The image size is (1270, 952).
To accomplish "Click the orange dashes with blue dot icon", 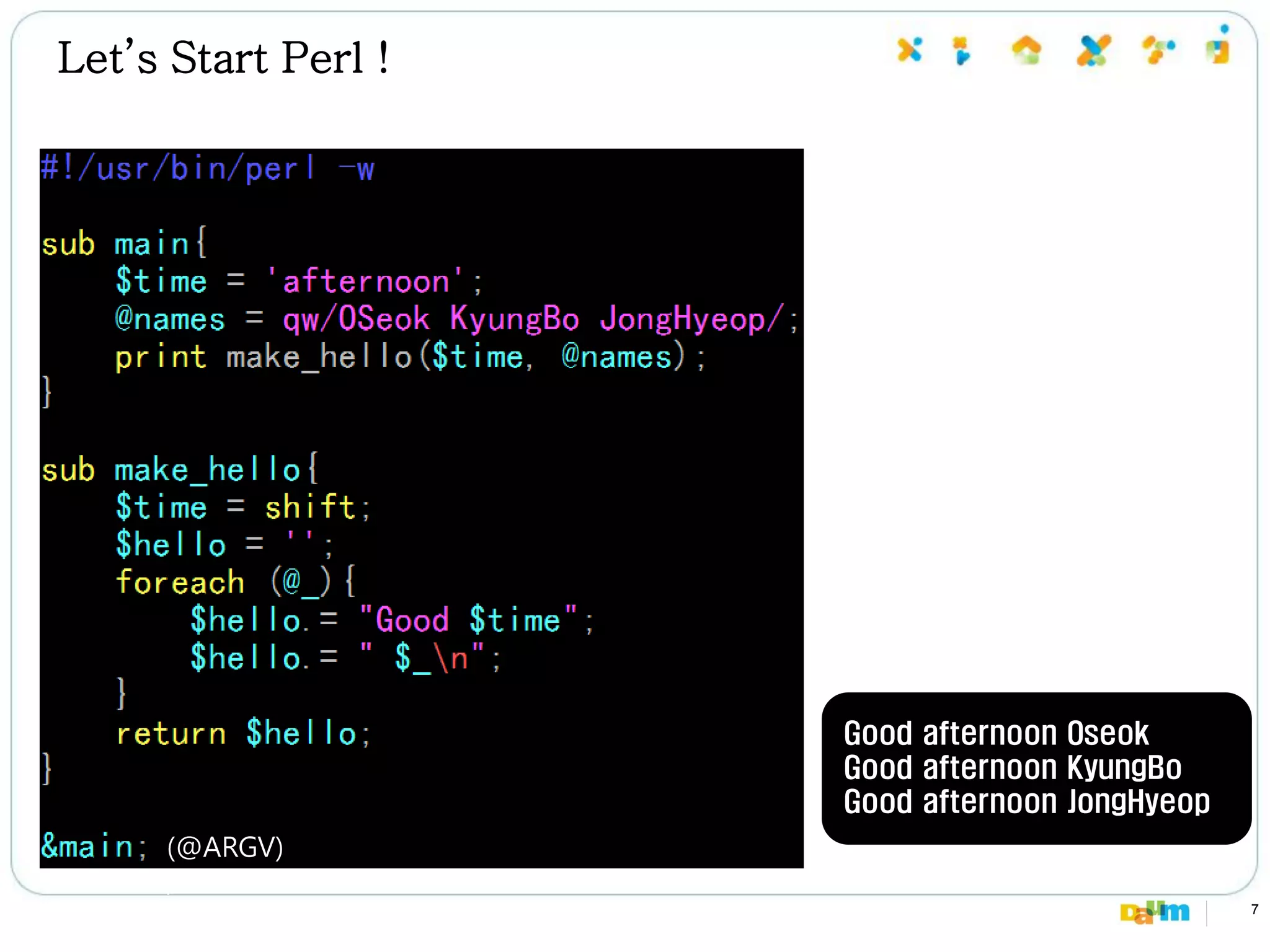I will point(1158,50).
